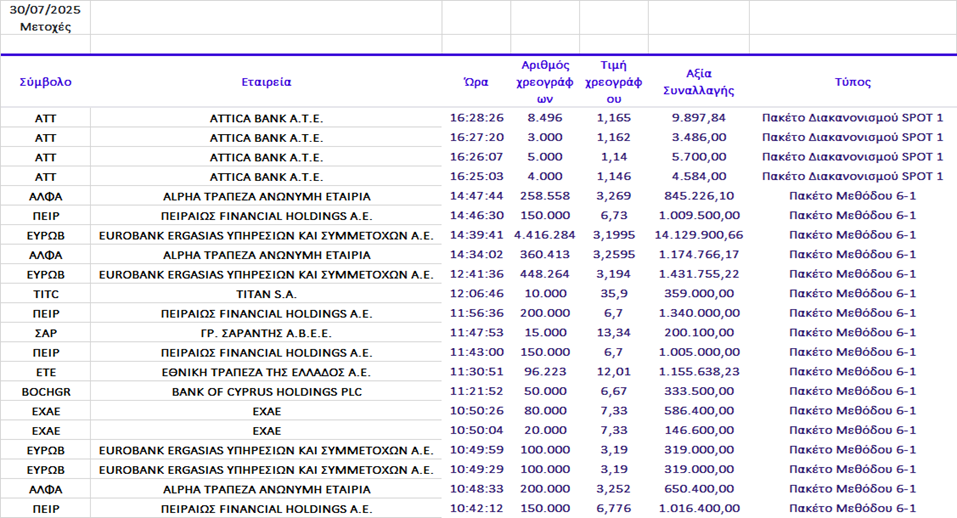This screenshot has height=518, width=957.
Task: Select company cell ΓΡ. ΣΑΡΑΝΤΗΣ Α.Β.Ε.Ε.
Action: (266, 333)
